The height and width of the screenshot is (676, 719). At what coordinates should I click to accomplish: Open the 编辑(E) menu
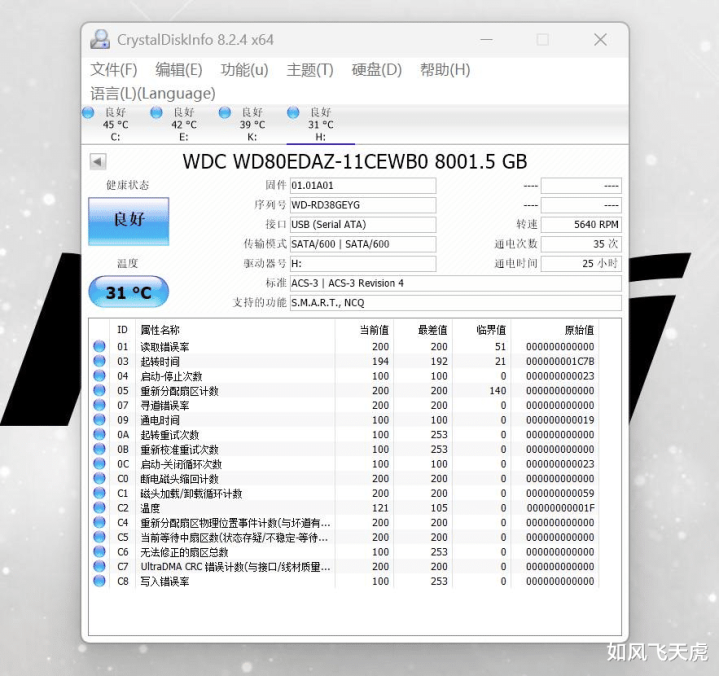pyautogui.click(x=179, y=70)
